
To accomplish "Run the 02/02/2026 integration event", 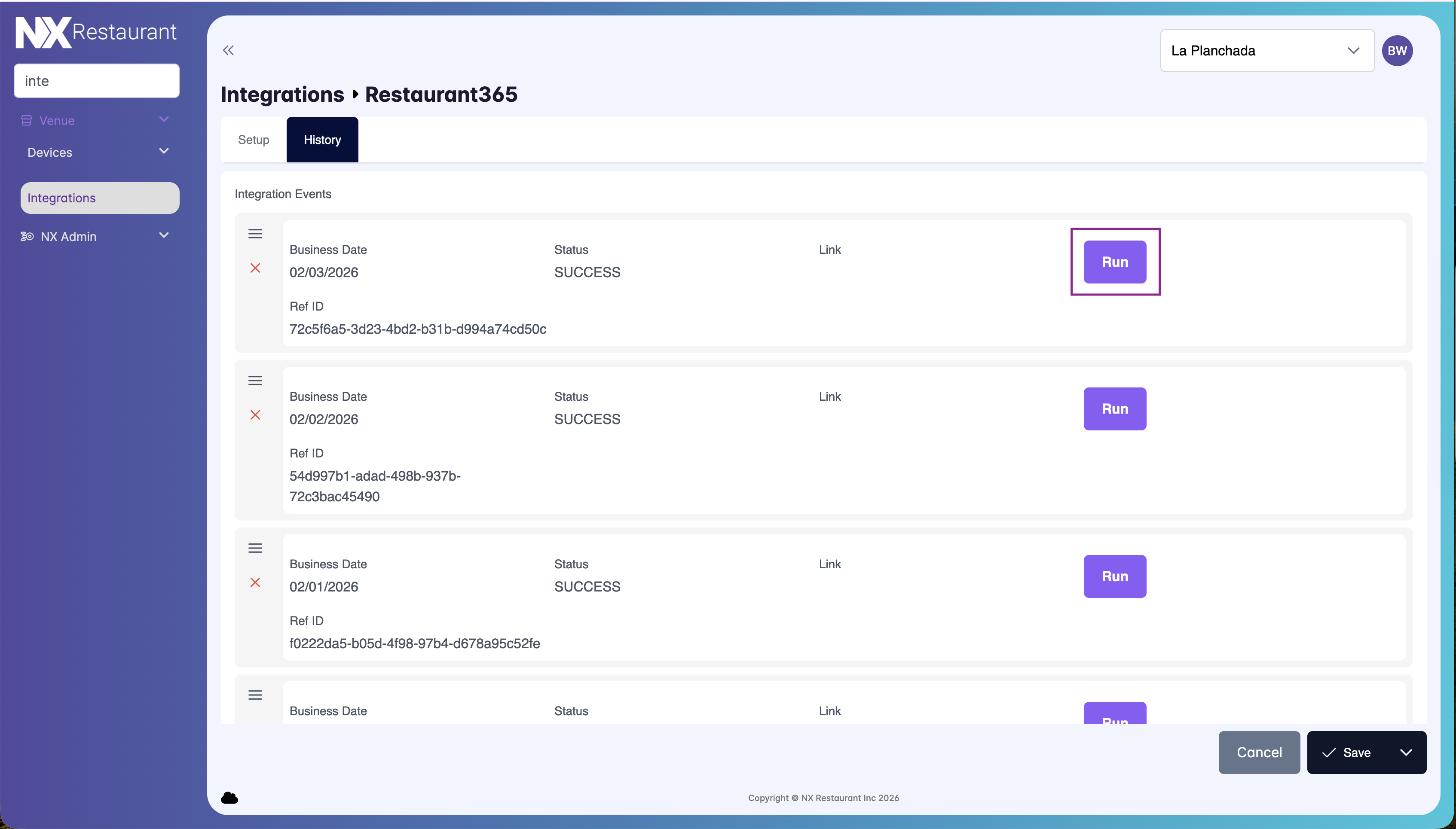I will [1114, 409].
